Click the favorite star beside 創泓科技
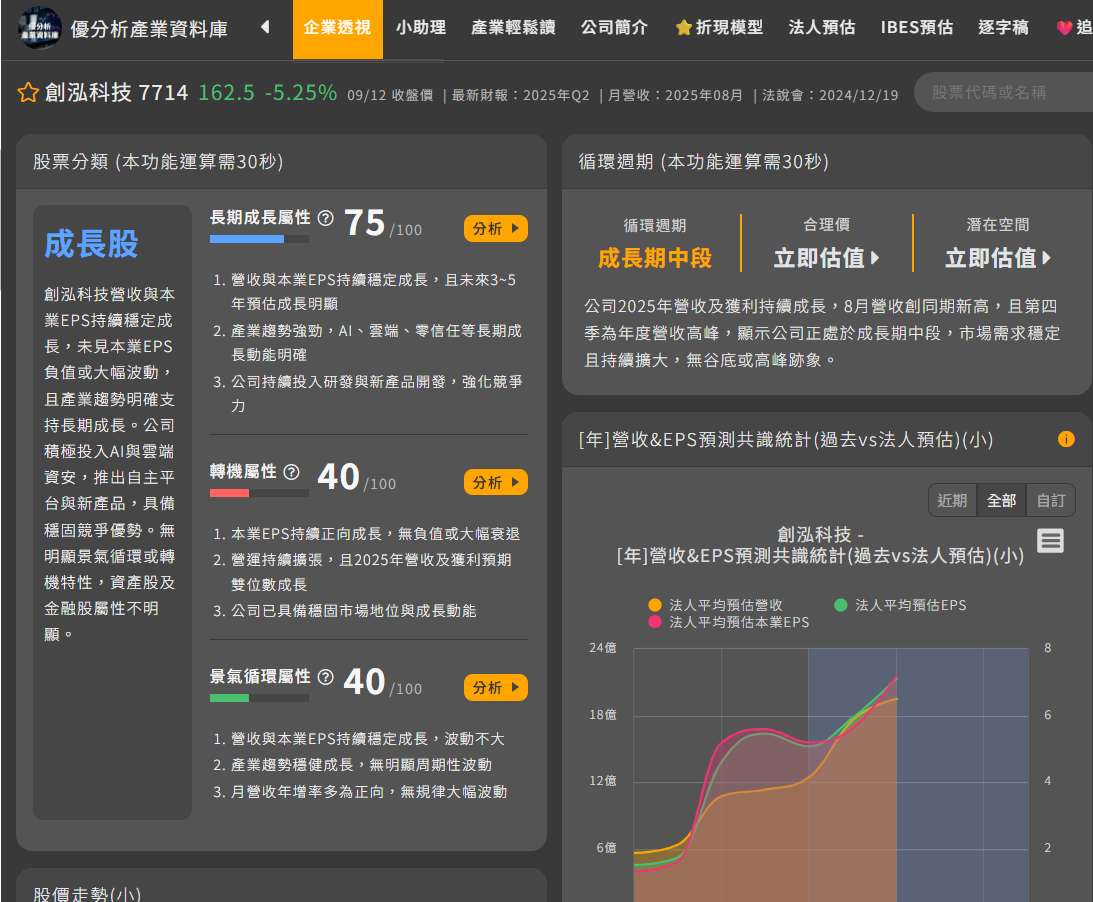 [x=28, y=92]
